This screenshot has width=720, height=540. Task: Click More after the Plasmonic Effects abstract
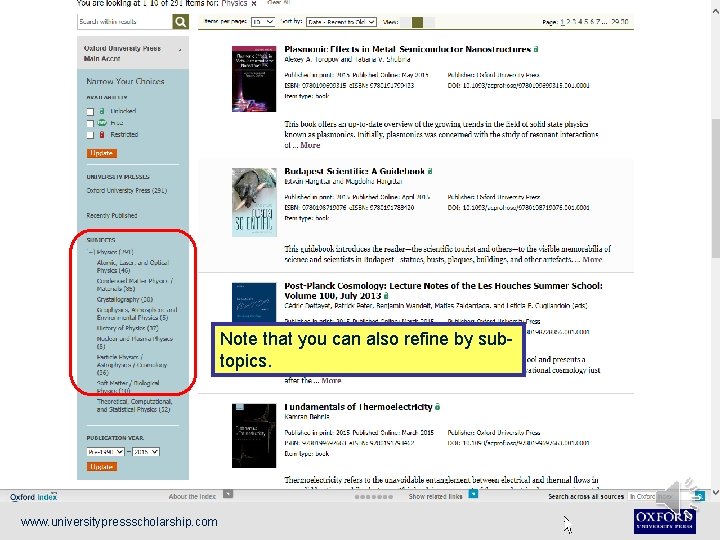310,145
